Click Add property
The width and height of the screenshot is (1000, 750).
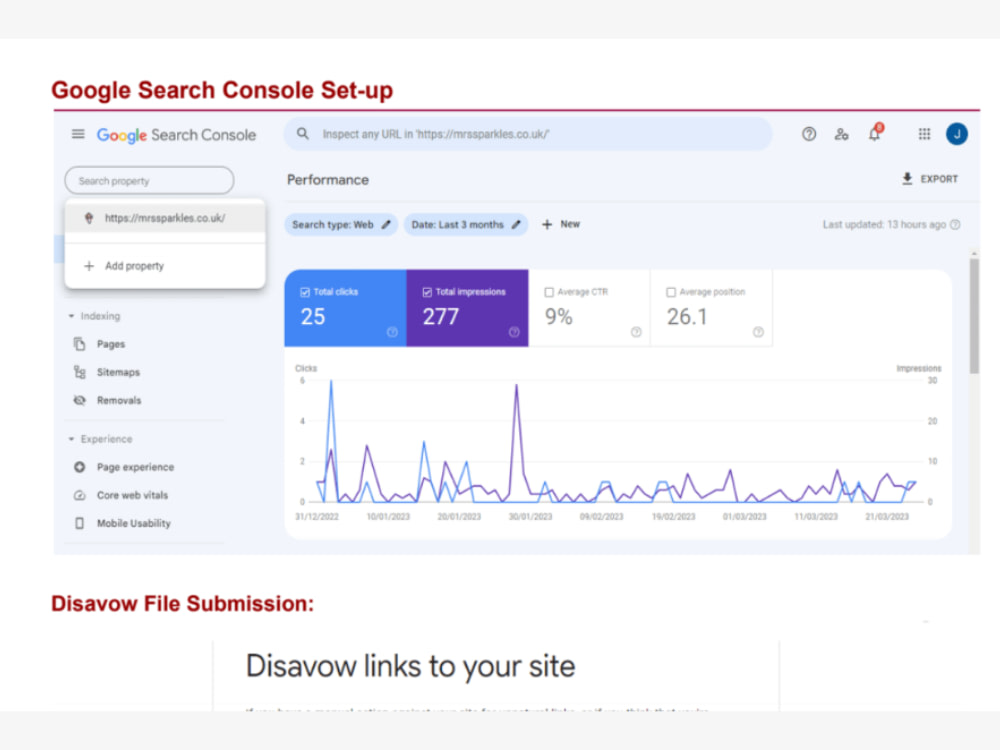tap(165, 266)
